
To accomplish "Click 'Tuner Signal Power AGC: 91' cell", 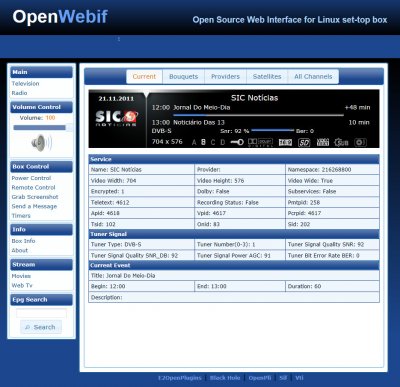I will (x=240, y=255).
